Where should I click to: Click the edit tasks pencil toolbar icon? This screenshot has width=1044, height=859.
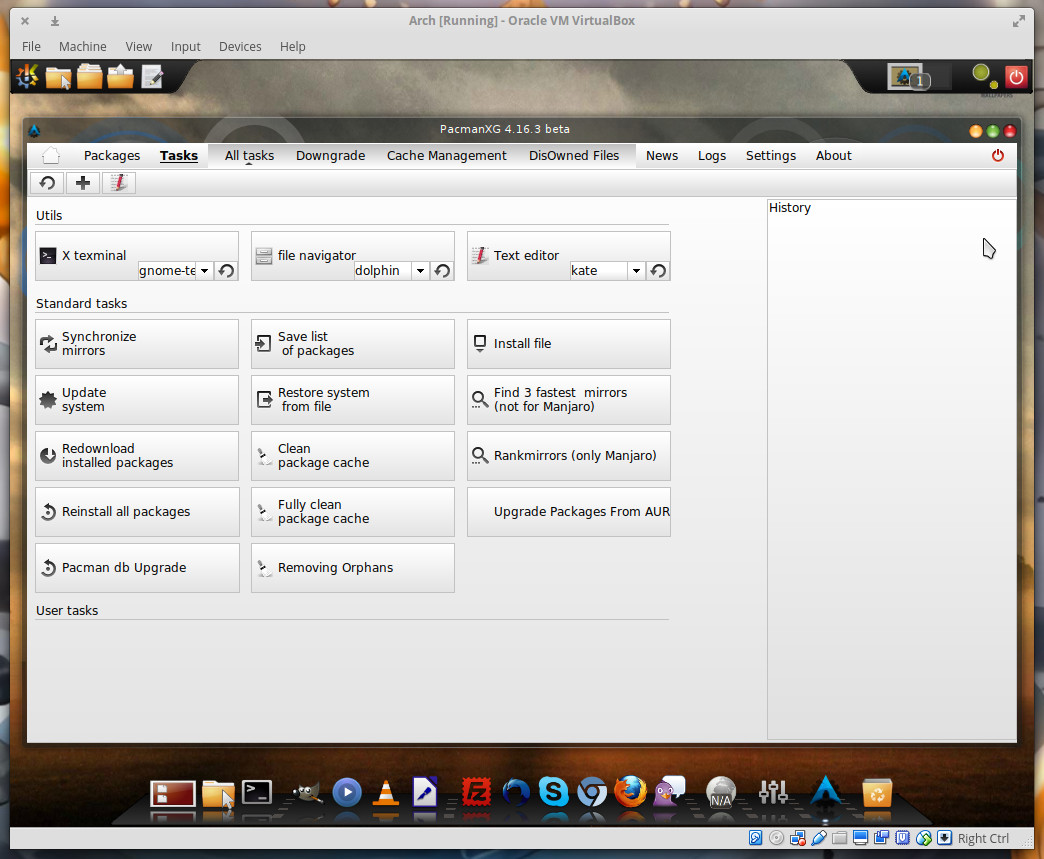point(119,182)
